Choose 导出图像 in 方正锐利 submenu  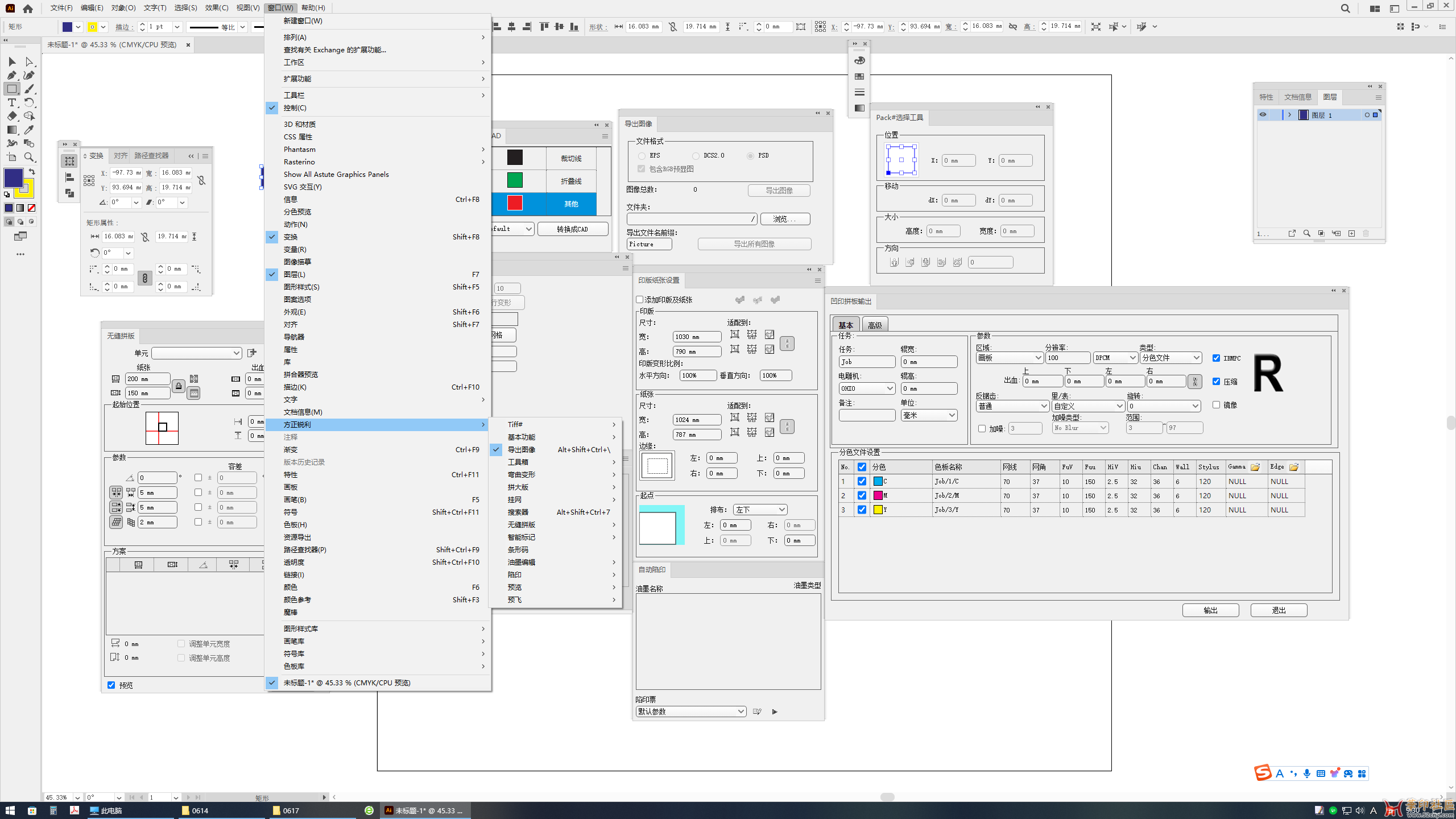click(556, 449)
